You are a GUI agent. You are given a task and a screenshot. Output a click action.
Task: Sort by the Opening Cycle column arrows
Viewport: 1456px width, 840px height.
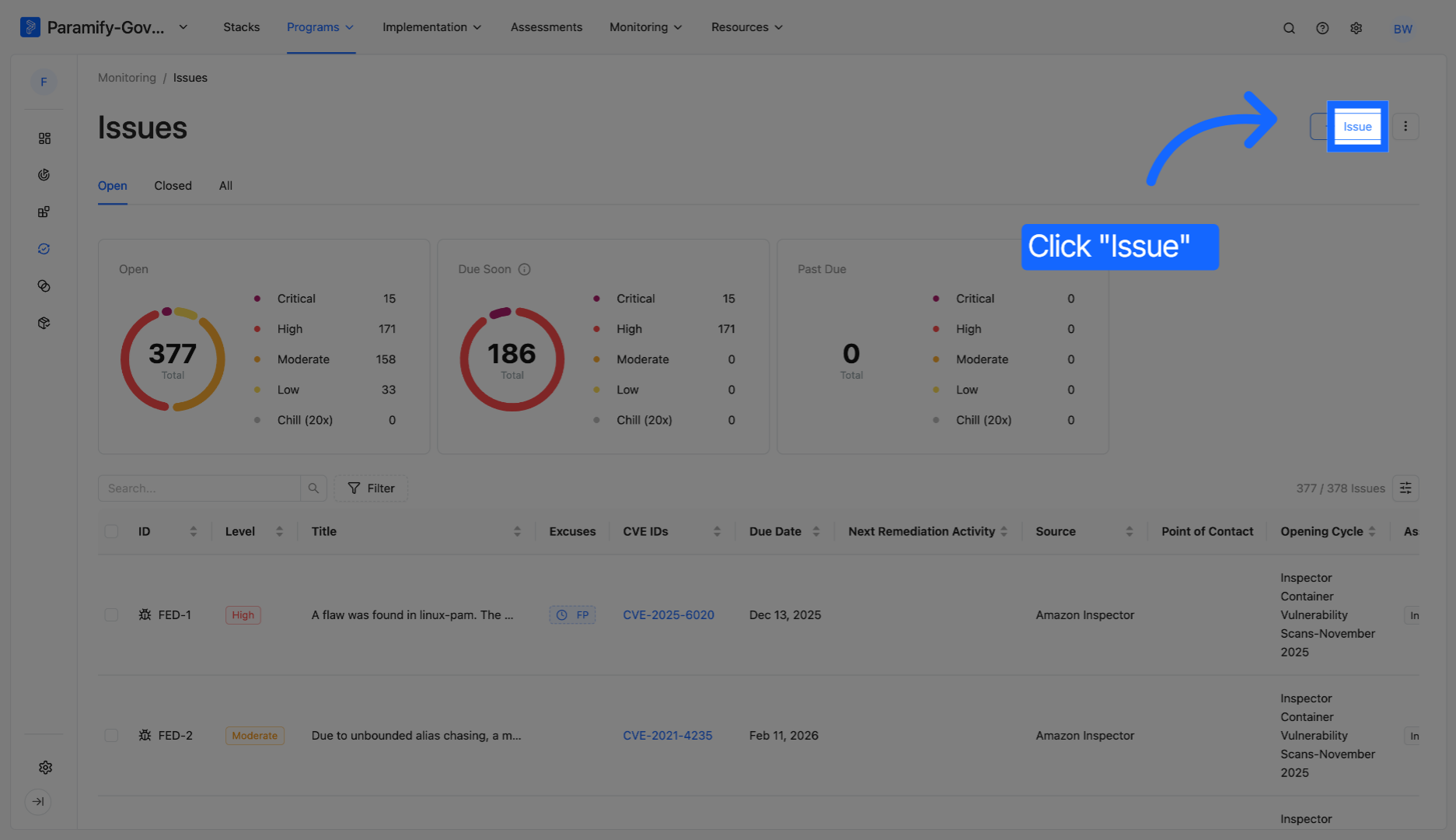tap(1372, 531)
